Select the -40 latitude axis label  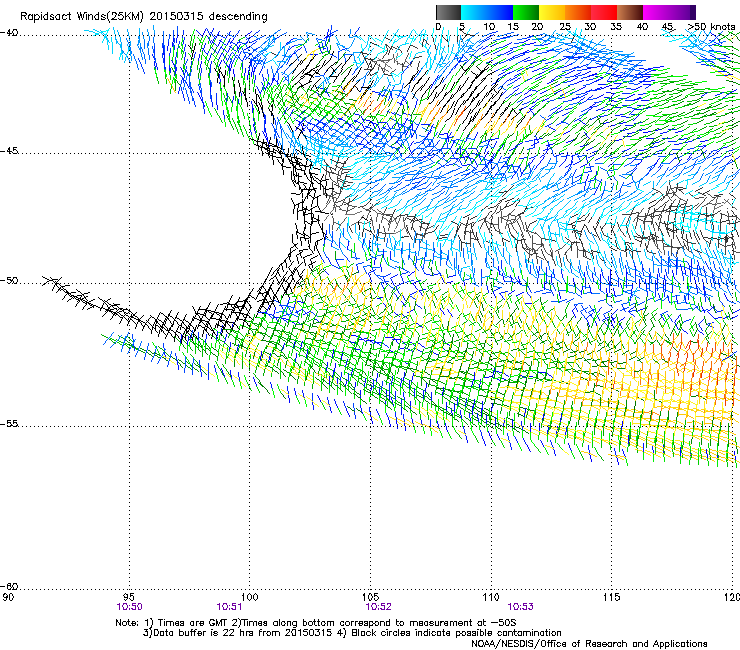pyautogui.click(x=9, y=33)
